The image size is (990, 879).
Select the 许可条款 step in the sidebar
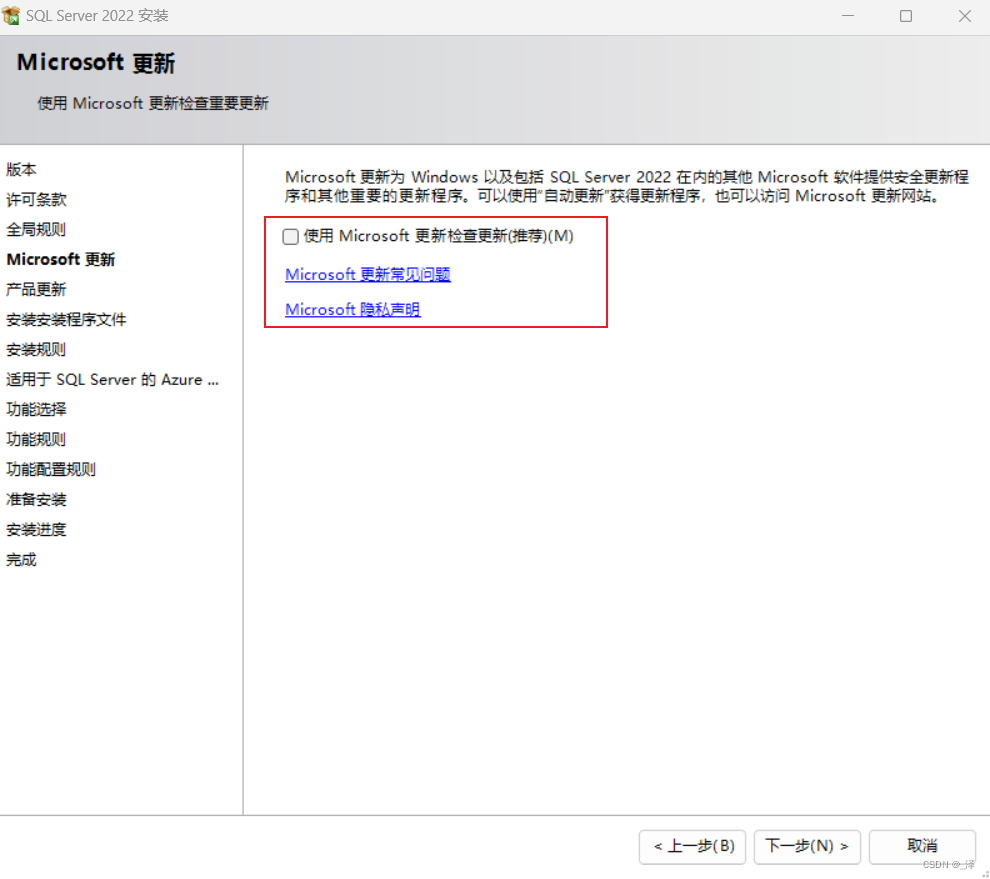[x=36, y=200]
